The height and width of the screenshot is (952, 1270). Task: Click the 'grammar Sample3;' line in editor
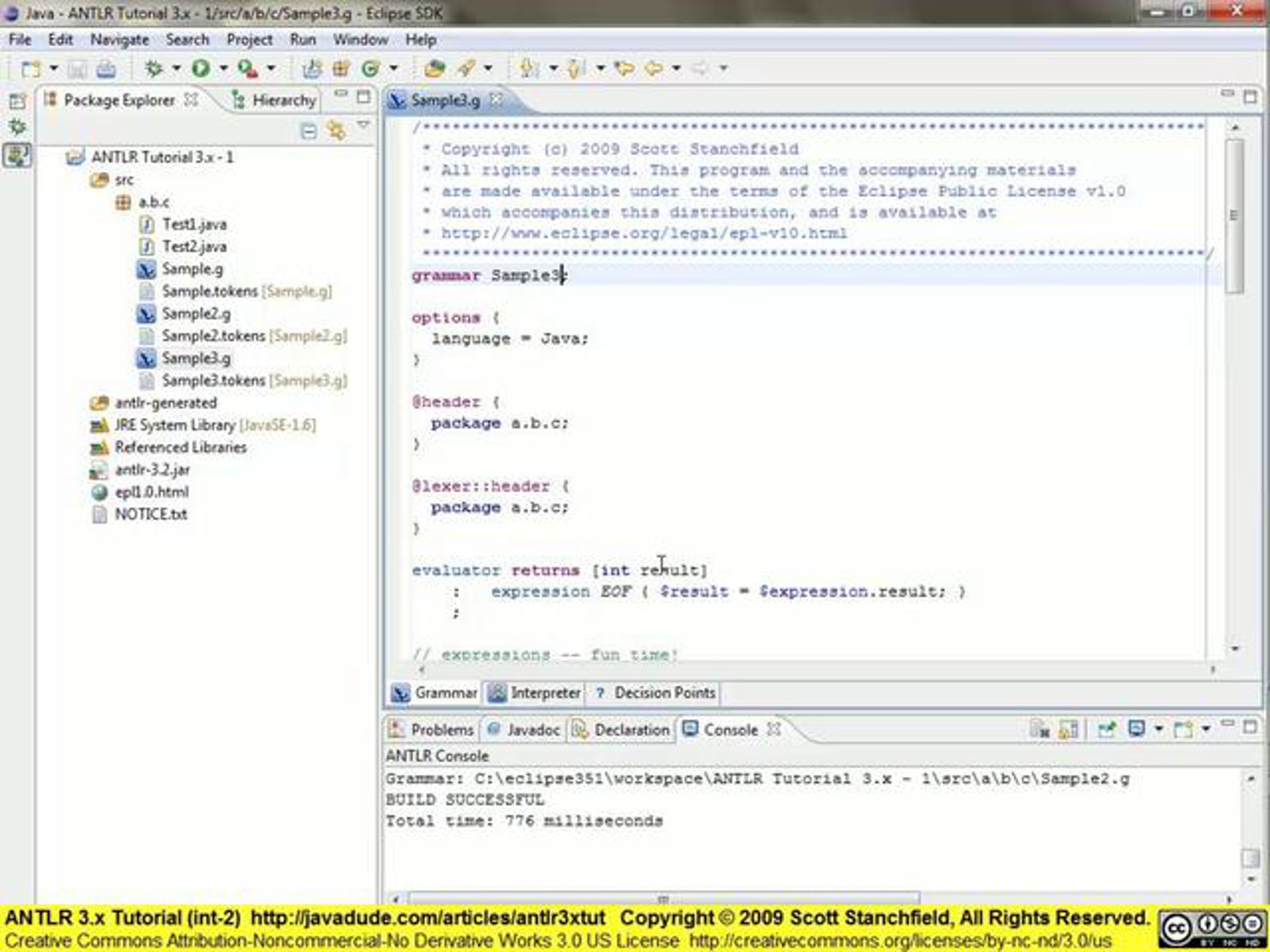click(489, 276)
